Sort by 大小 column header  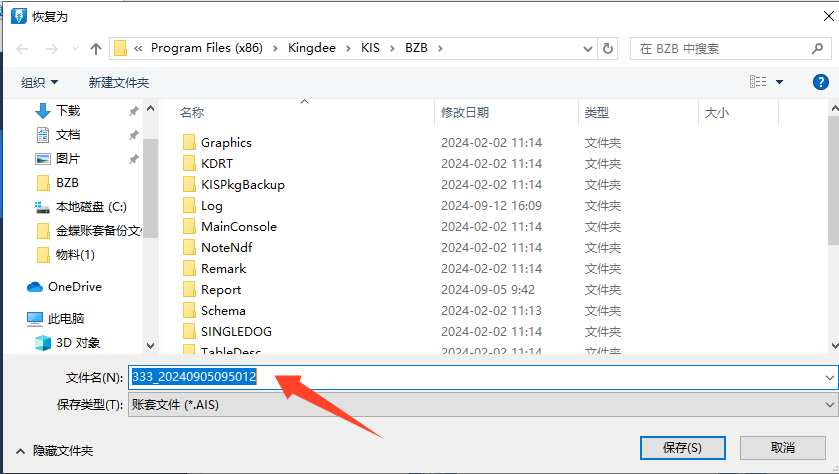[x=716, y=112]
